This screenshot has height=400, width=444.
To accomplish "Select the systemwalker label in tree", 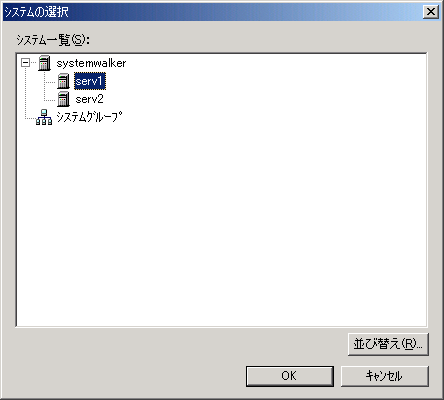I will pos(91,63).
